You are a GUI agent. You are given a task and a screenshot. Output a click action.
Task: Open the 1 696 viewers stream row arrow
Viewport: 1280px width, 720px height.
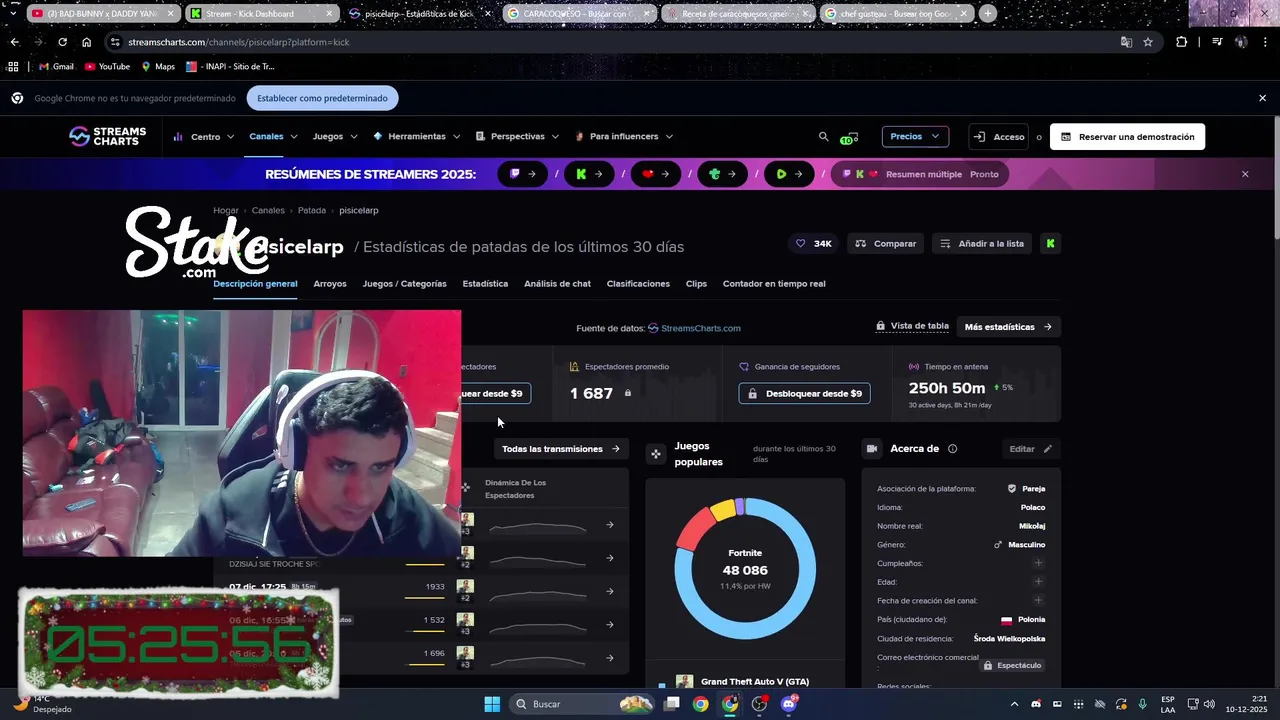(610, 658)
